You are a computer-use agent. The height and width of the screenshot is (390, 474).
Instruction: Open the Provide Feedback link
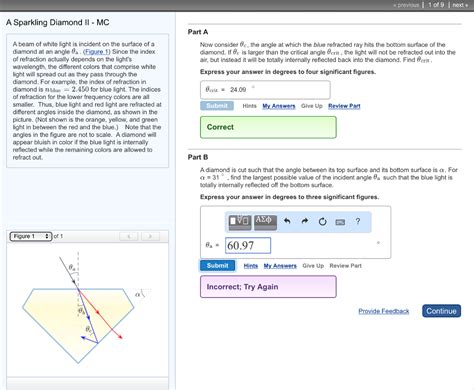click(384, 311)
